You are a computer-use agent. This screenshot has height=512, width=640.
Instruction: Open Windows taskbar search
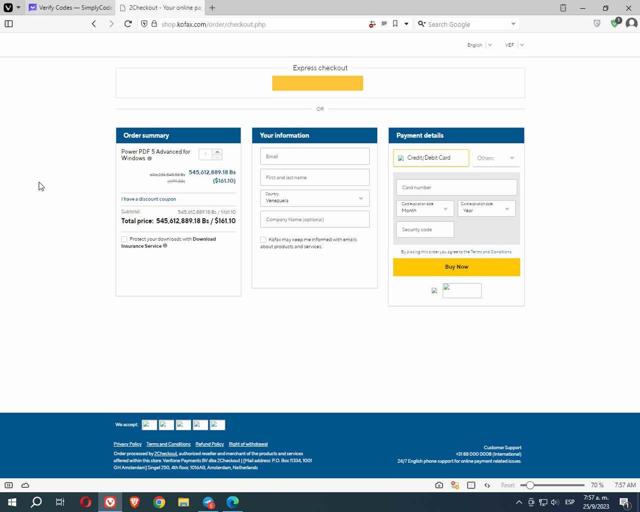tap(36, 502)
